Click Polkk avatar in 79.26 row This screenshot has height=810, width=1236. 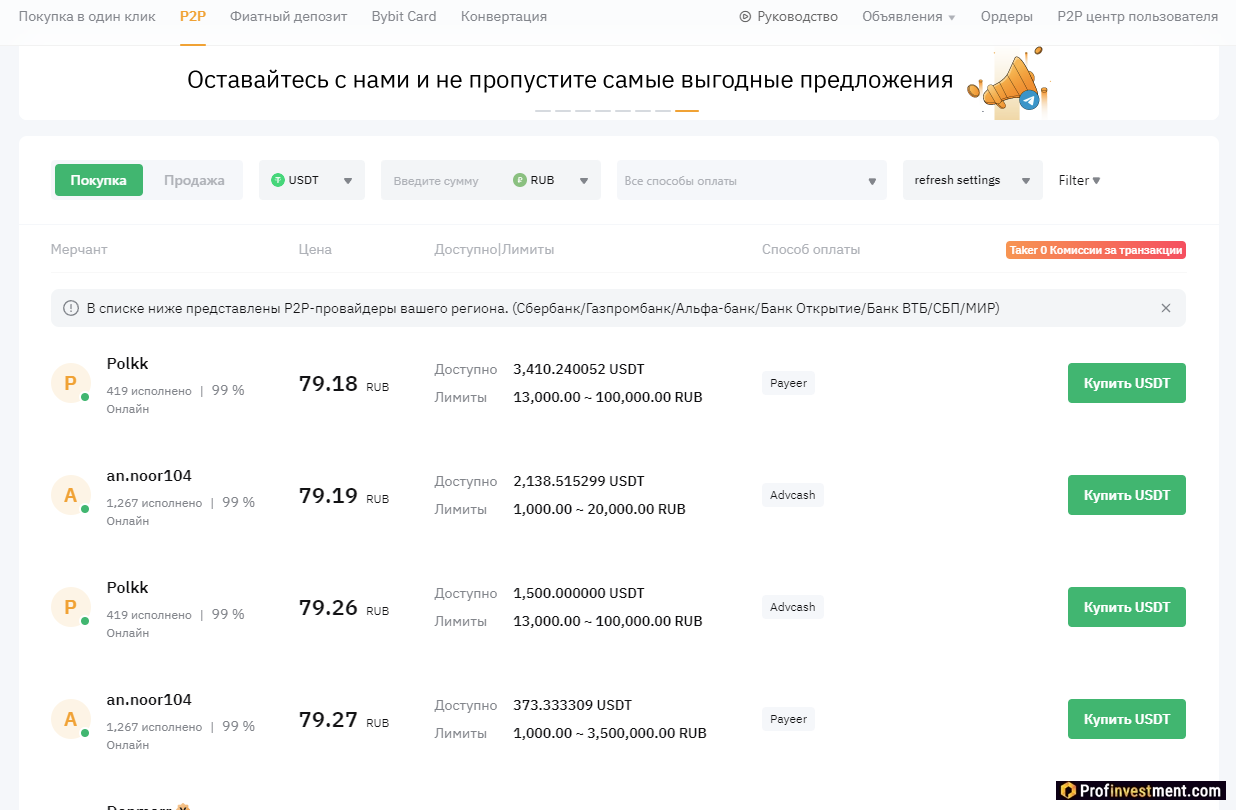click(x=71, y=607)
